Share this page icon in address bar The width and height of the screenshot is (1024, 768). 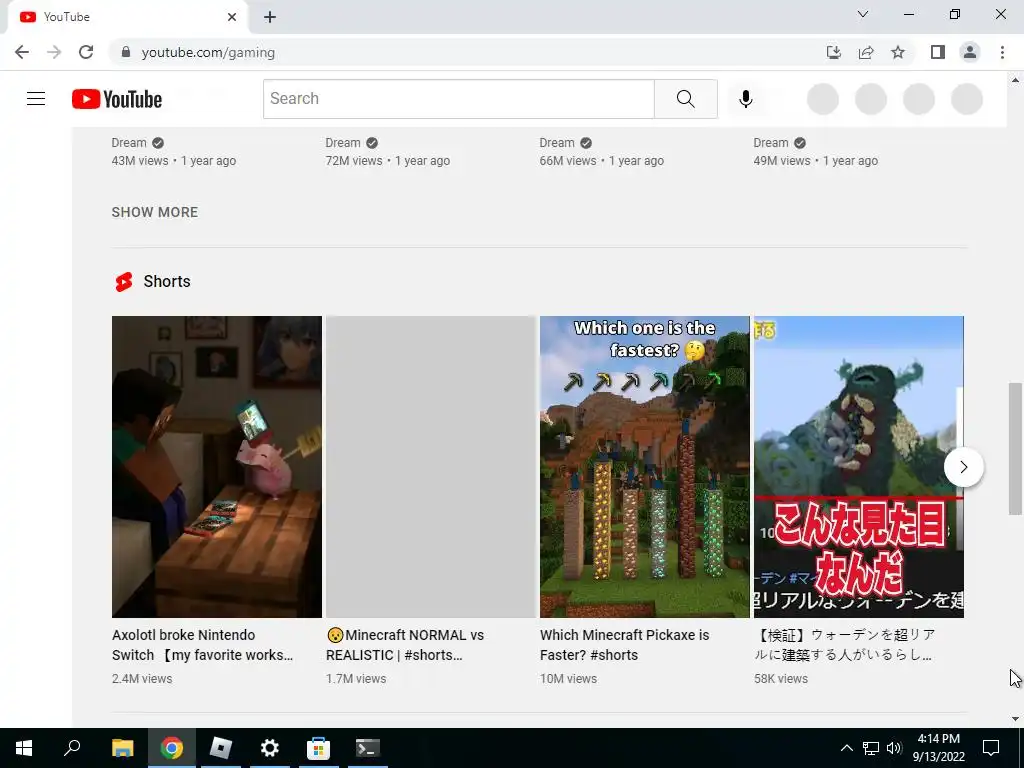pyautogui.click(x=866, y=52)
